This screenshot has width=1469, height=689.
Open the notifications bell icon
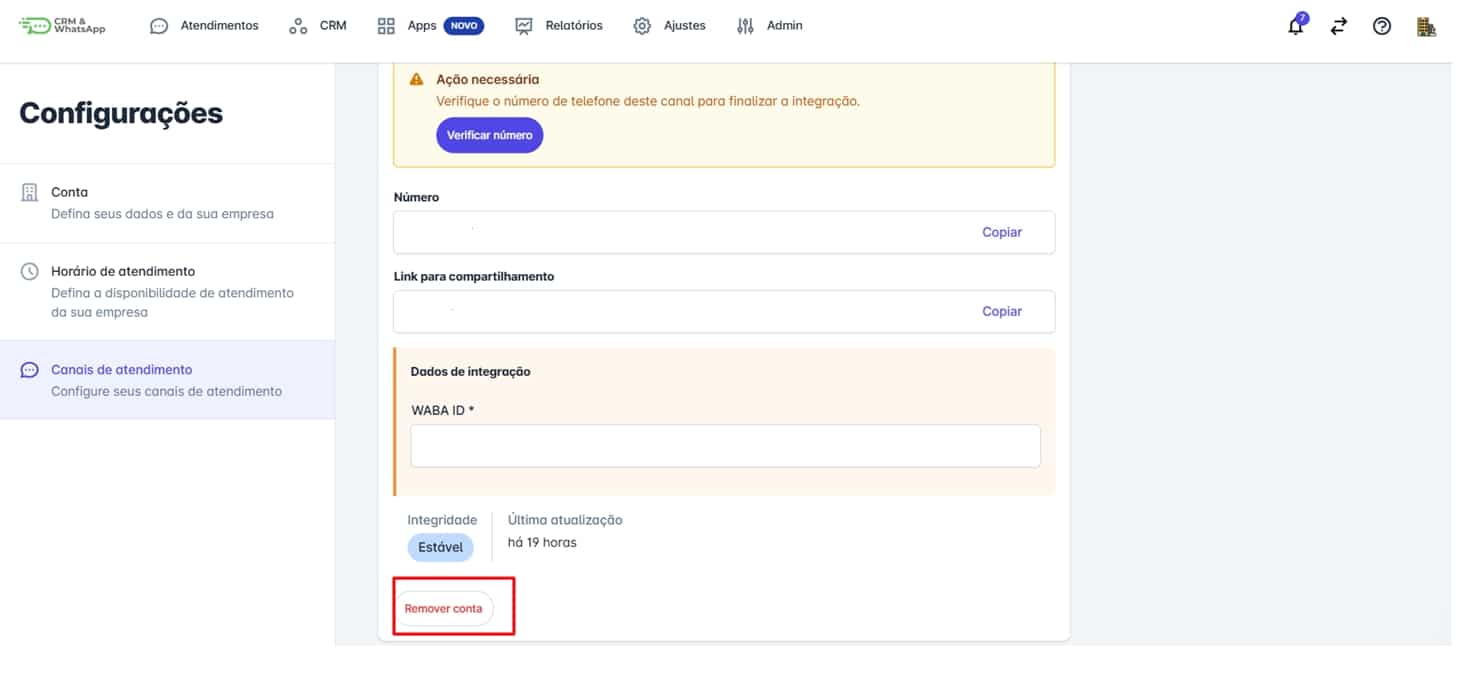coord(1296,26)
